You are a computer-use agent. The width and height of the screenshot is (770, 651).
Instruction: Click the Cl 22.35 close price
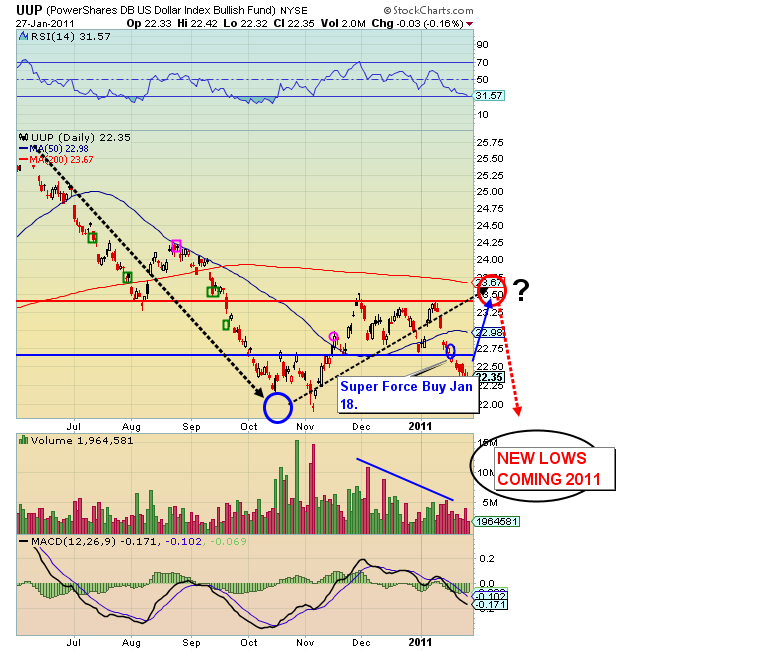point(294,24)
